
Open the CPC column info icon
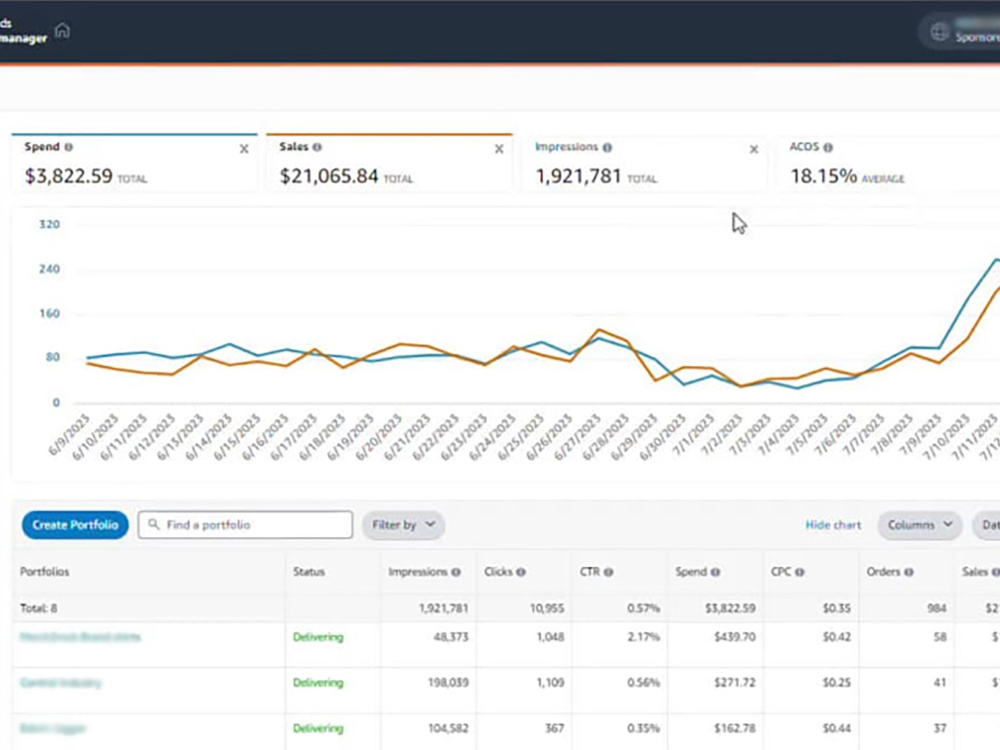800,572
